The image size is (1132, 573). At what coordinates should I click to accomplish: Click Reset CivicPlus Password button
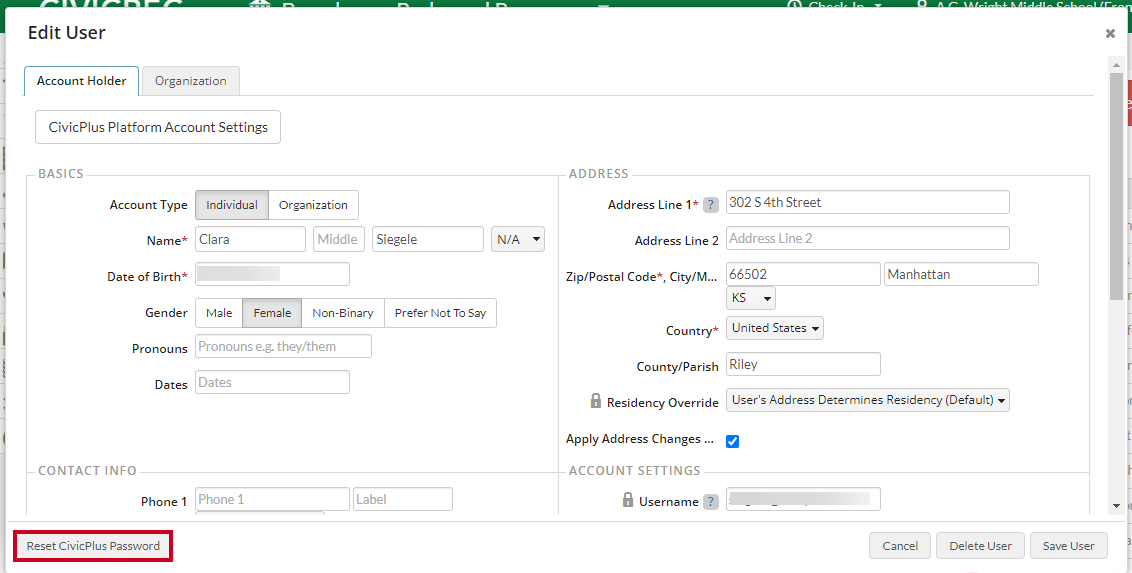93,546
